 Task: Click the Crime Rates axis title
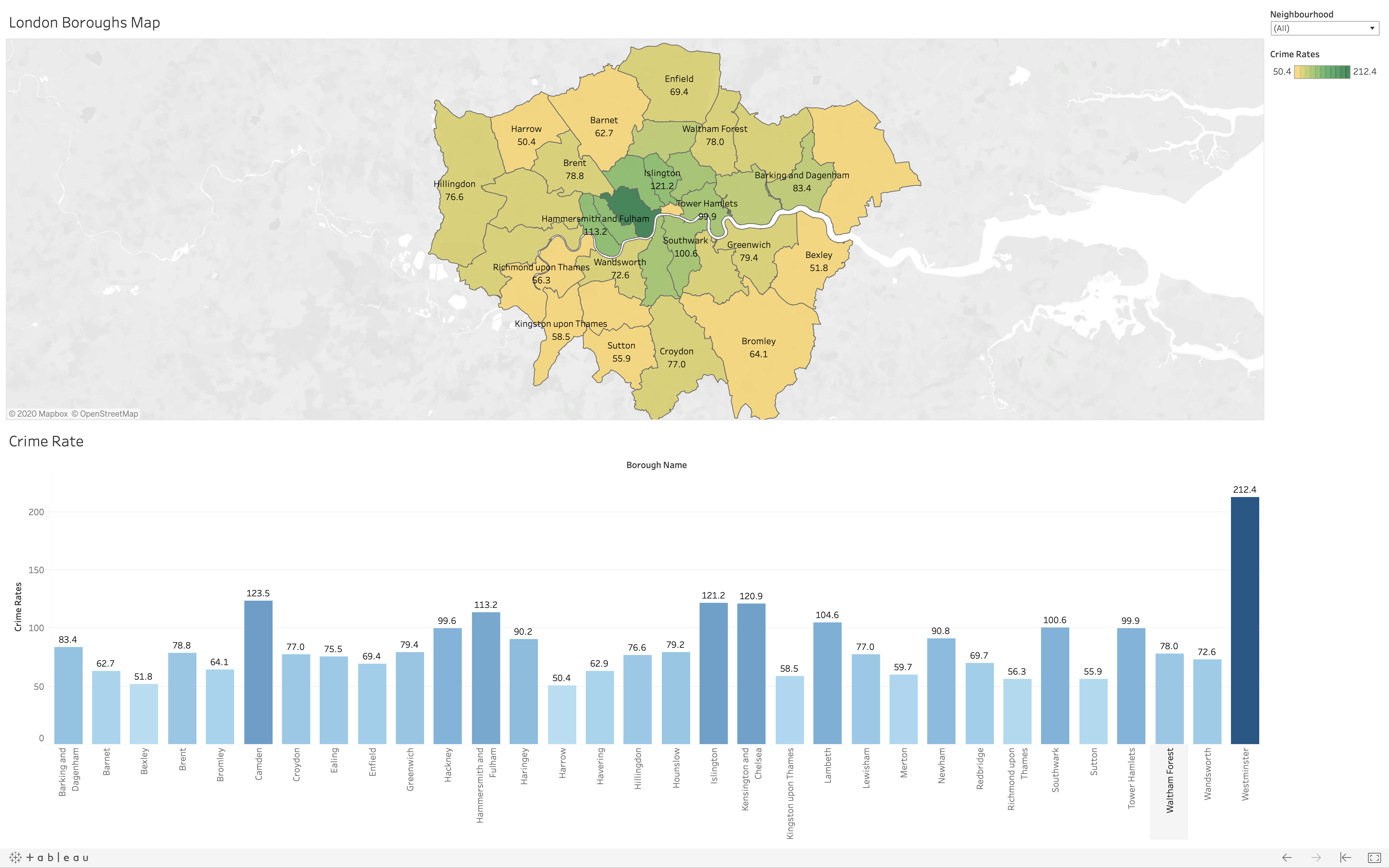coord(18,607)
